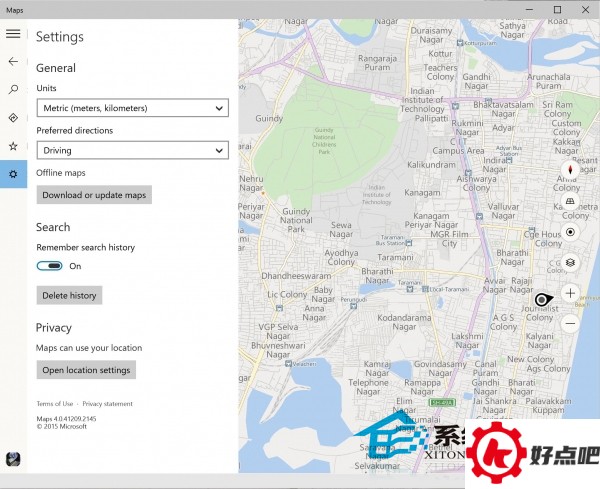Minimize the Maps window
Screen dimensions: 600x489
[530, 10]
